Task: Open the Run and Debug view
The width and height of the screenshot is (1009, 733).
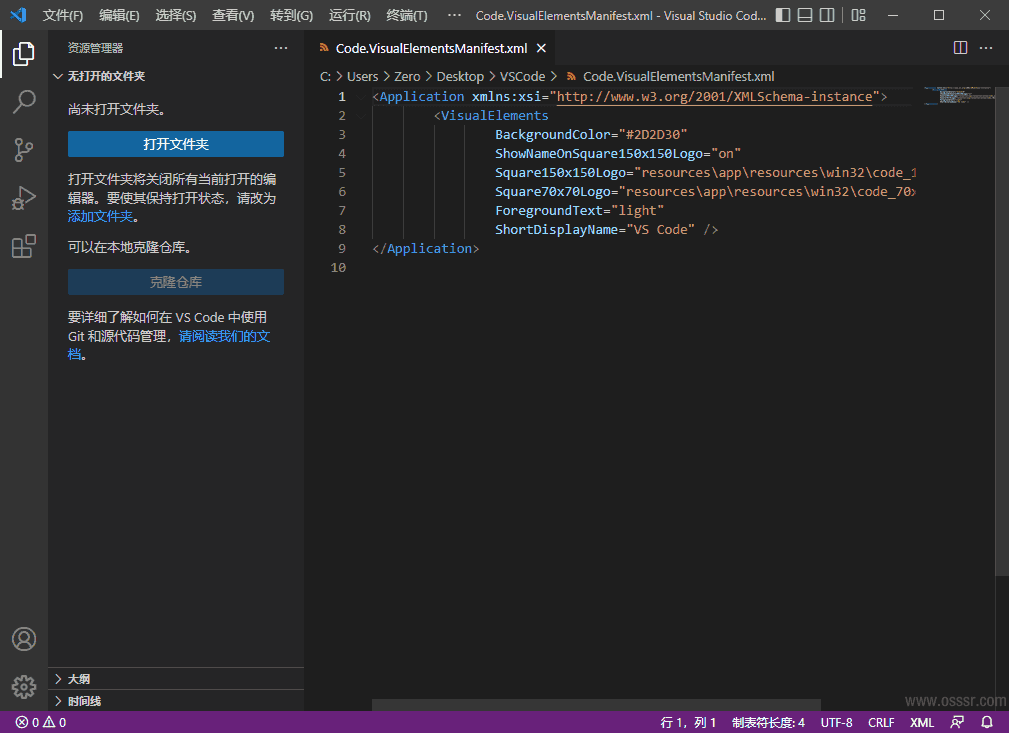Action: [24, 198]
